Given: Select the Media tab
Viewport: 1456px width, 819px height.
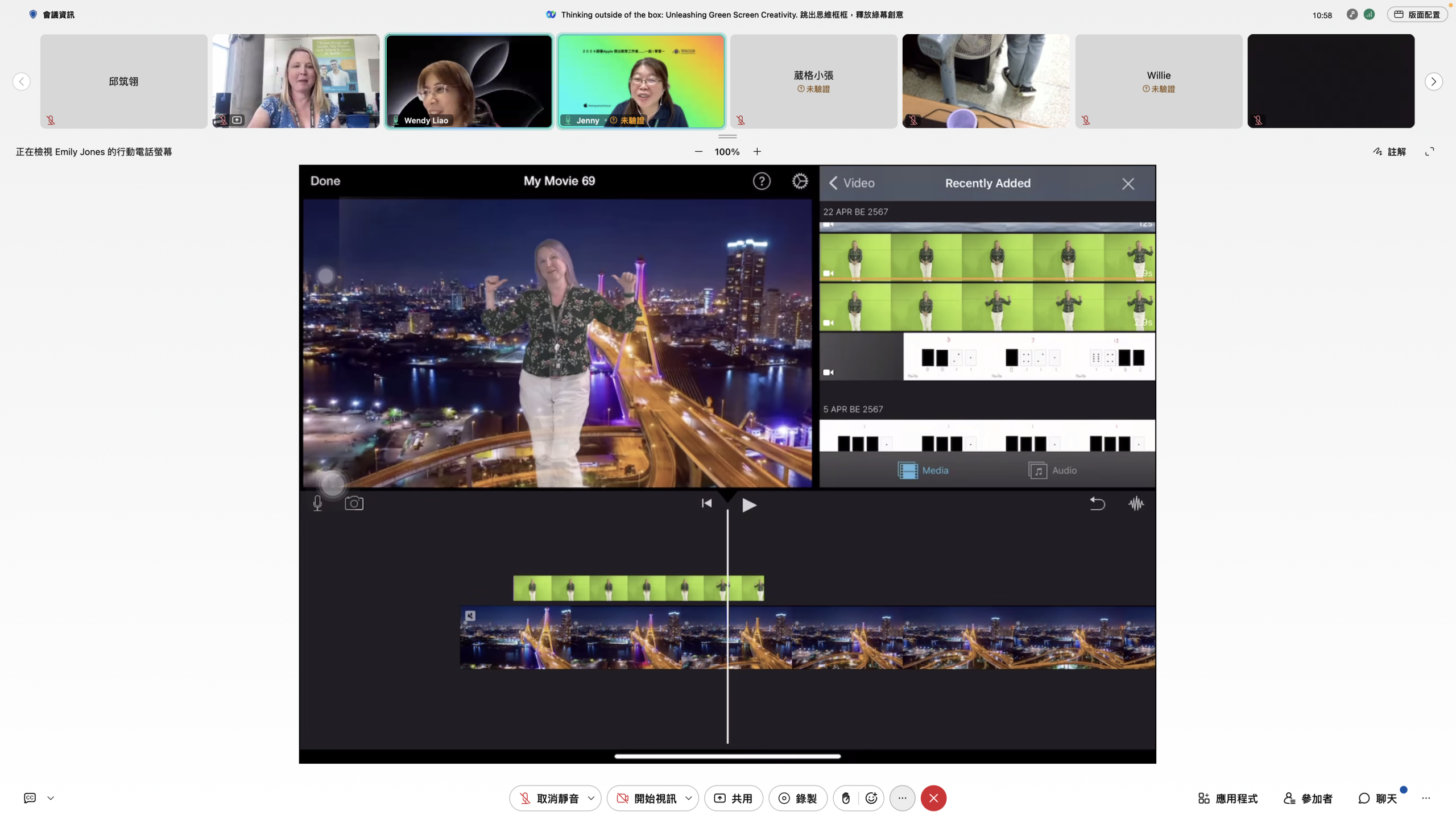Looking at the screenshot, I should (x=923, y=470).
